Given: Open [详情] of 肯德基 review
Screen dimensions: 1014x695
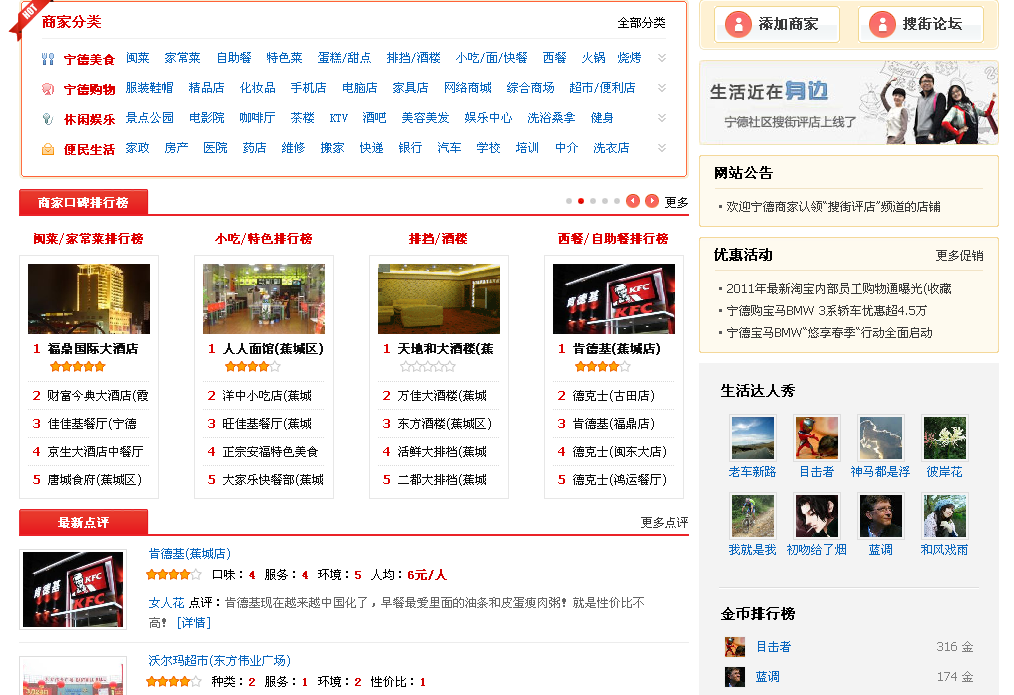Looking at the screenshot, I should (194, 623).
